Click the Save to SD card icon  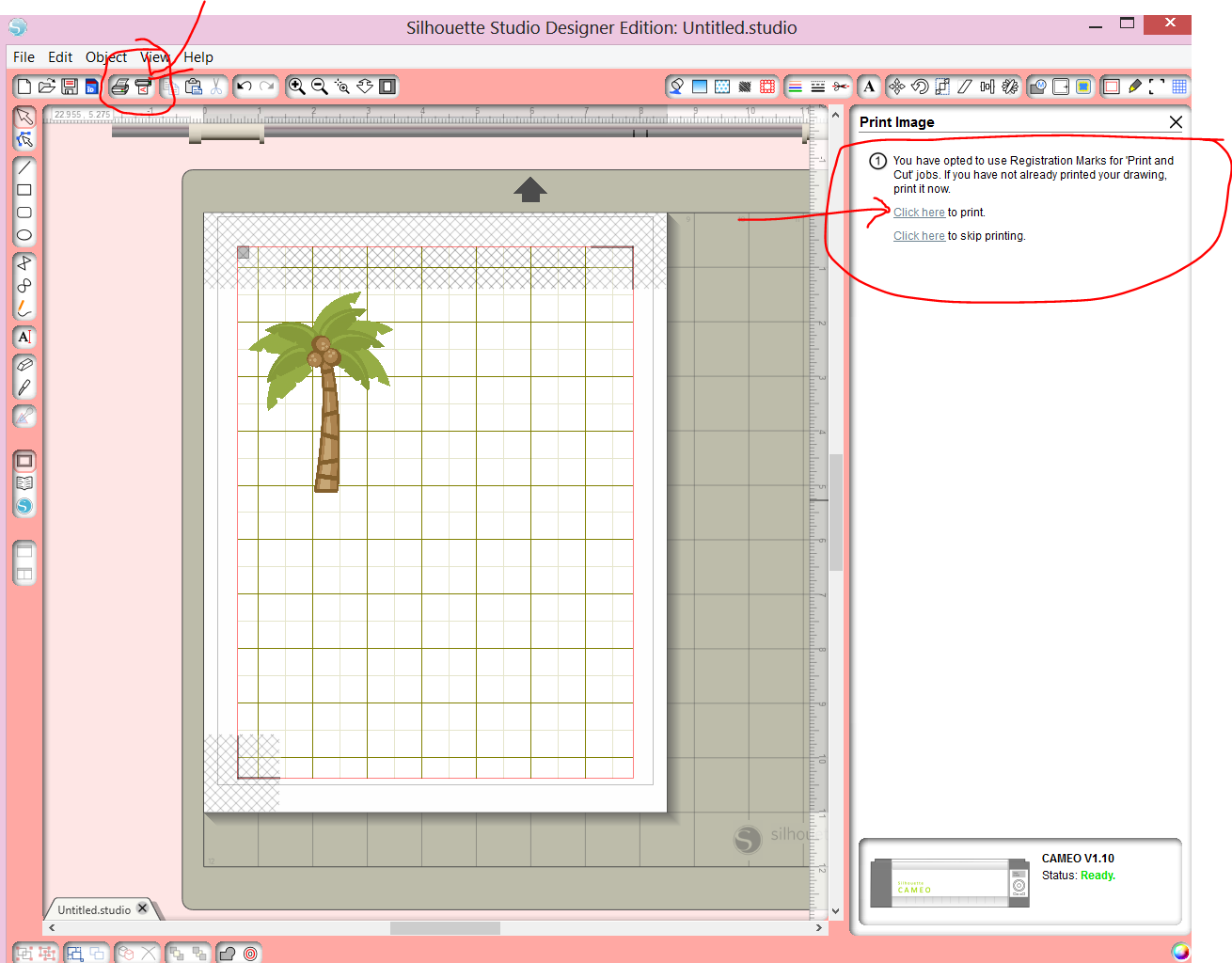(91, 87)
